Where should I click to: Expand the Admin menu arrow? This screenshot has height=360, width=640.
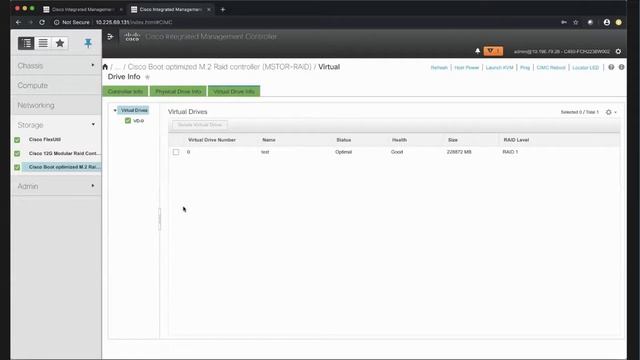pos(93,186)
